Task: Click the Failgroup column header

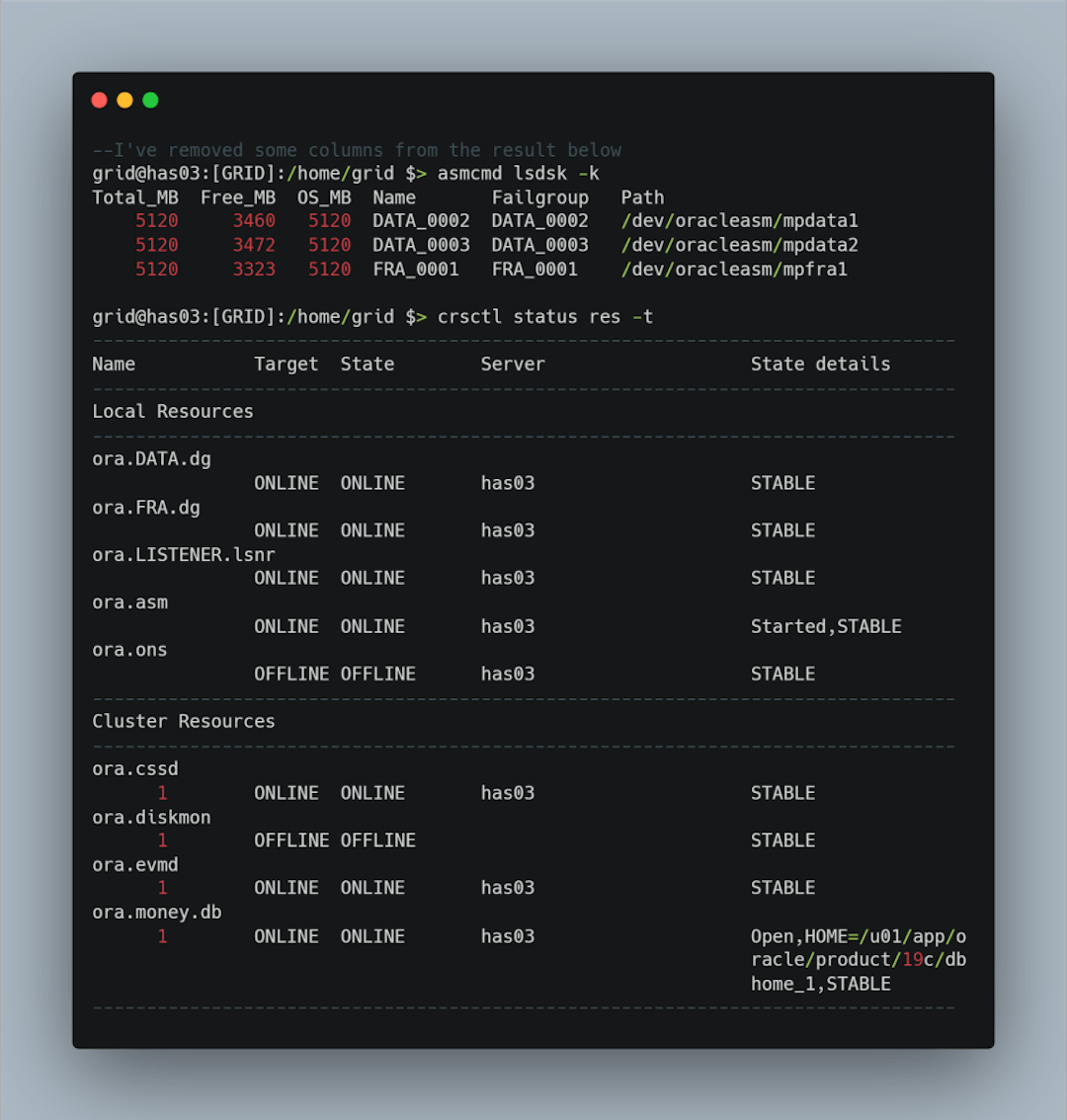Action: pyautogui.click(x=539, y=198)
